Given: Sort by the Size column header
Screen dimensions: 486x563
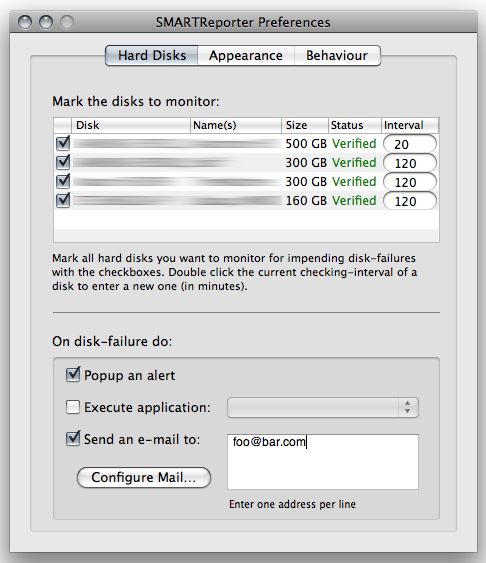Looking at the screenshot, I should [x=305, y=125].
